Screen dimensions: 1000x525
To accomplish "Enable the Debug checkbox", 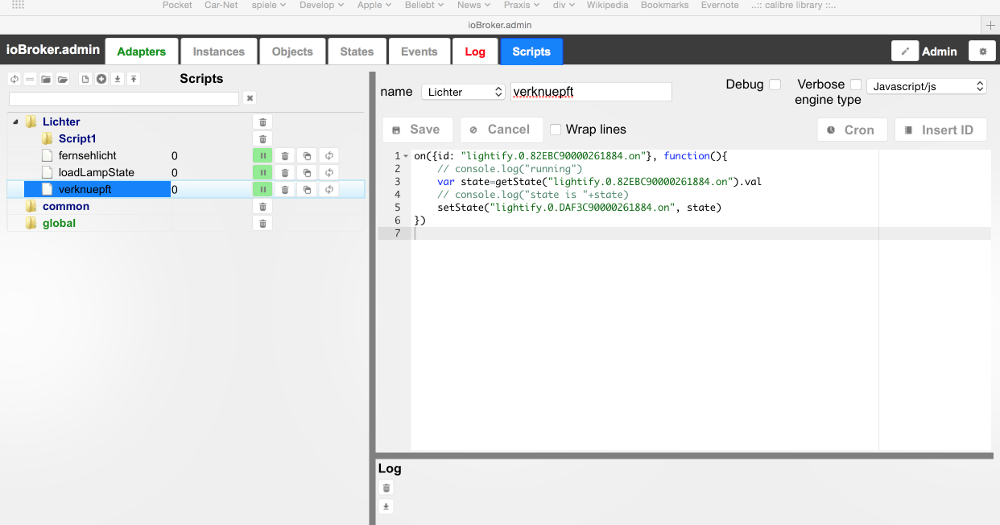I will pyautogui.click(x=775, y=84).
